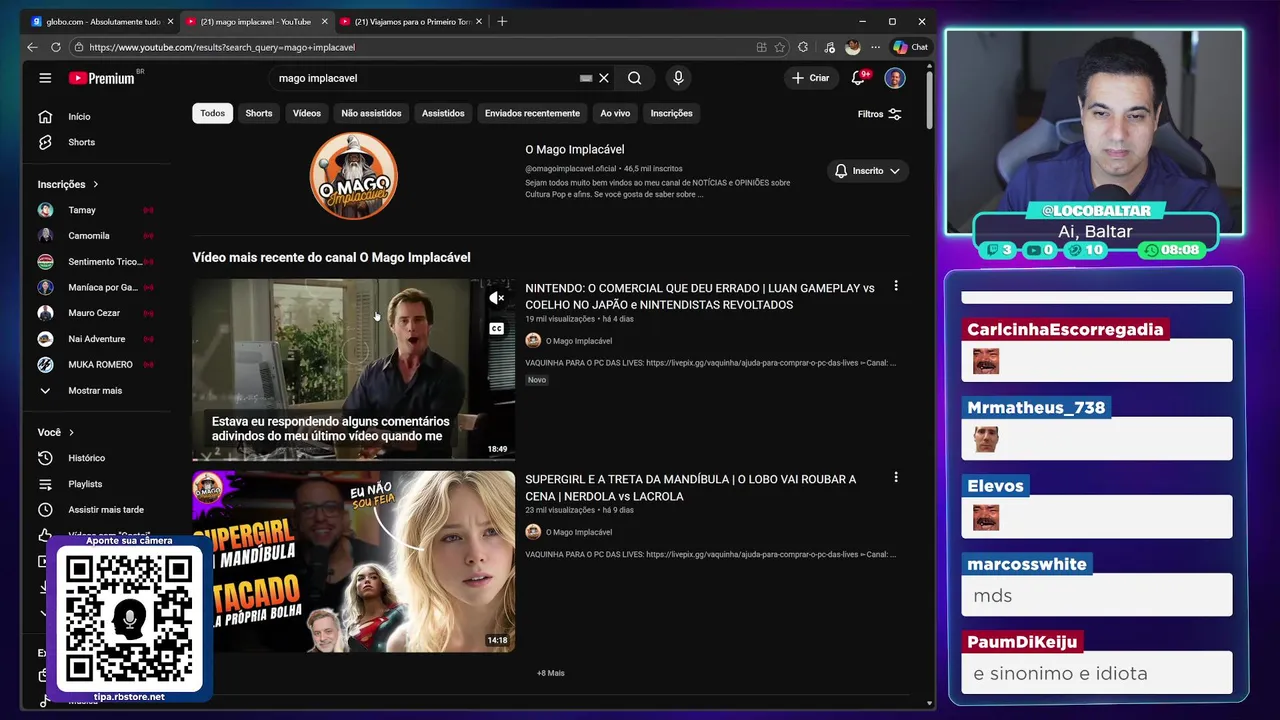Switch to the globo.com tab
This screenshot has height=720, width=1280.
pos(102,21)
